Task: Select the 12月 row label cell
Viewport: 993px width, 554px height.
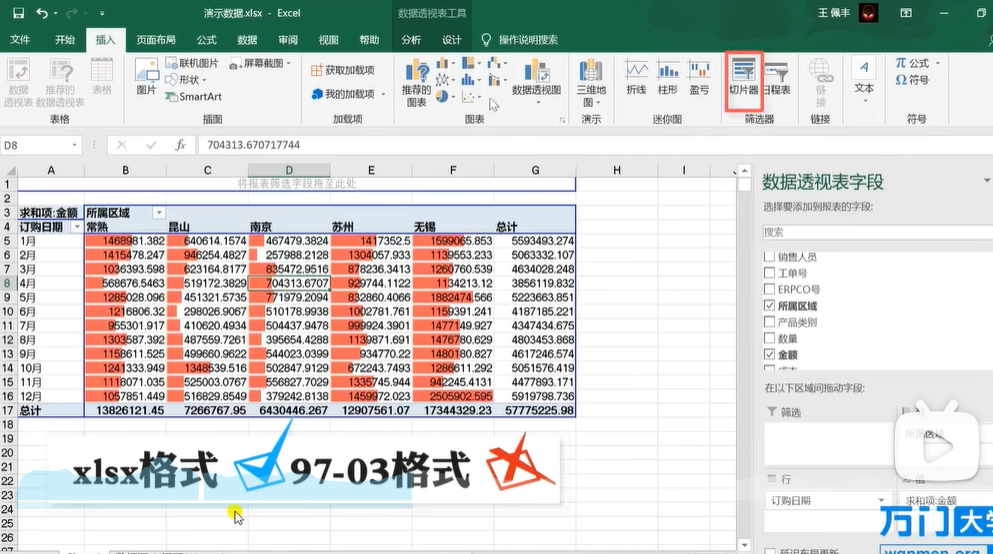Action: 51,396
